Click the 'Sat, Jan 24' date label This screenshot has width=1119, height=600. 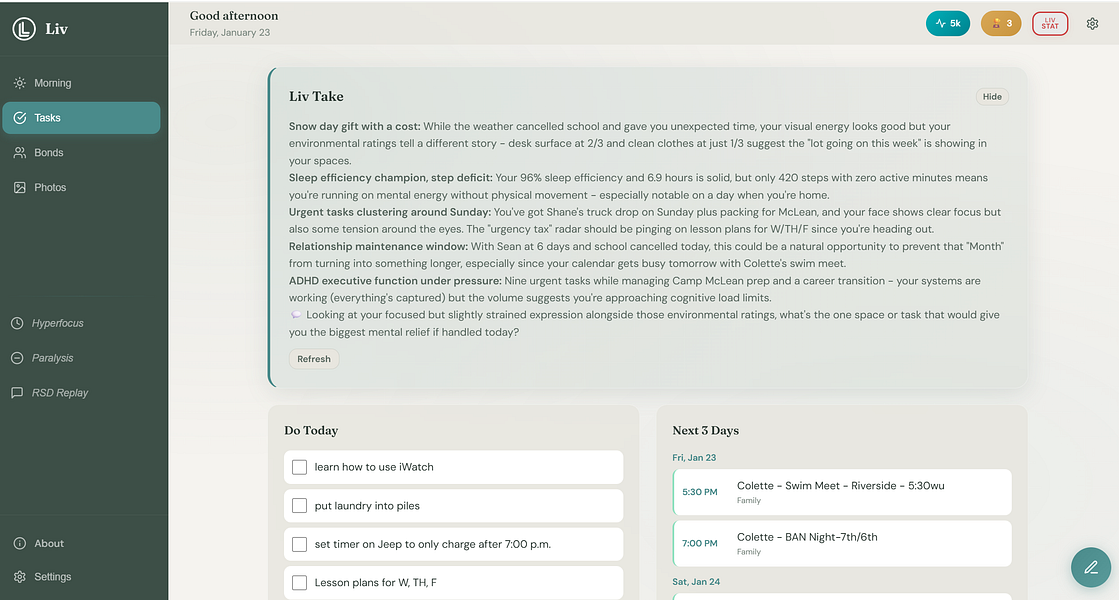click(x=696, y=581)
